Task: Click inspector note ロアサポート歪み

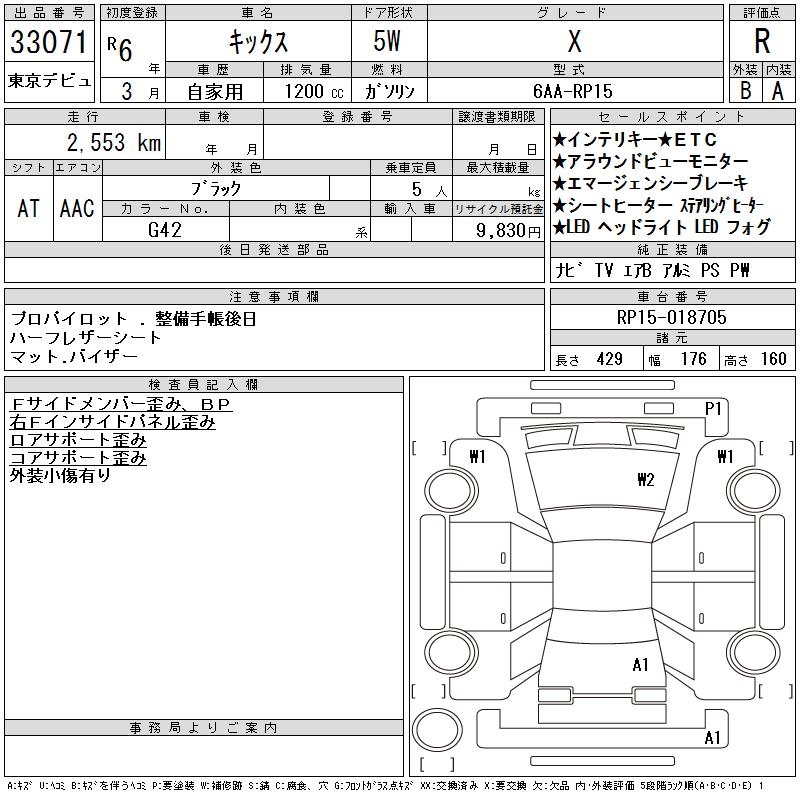Action: (x=78, y=440)
